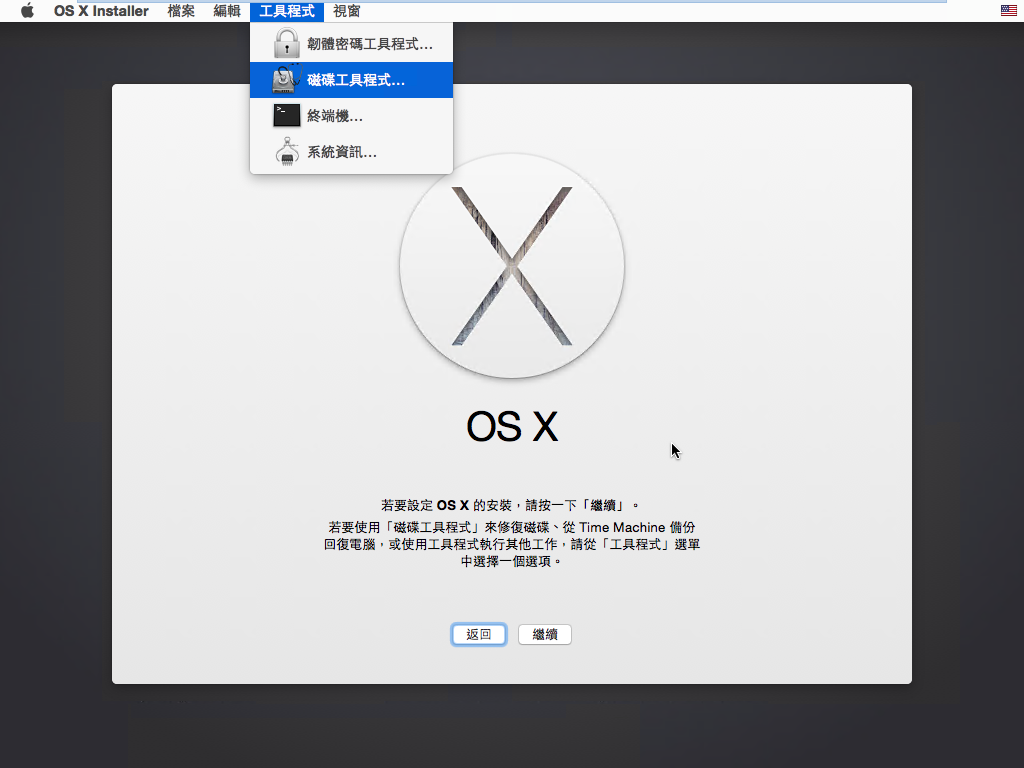Image resolution: width=1024 pixels, height=768 pixels.
Task: Choose 韌體密碼工具程式… from the menu
Action: [x=351, y=44]
